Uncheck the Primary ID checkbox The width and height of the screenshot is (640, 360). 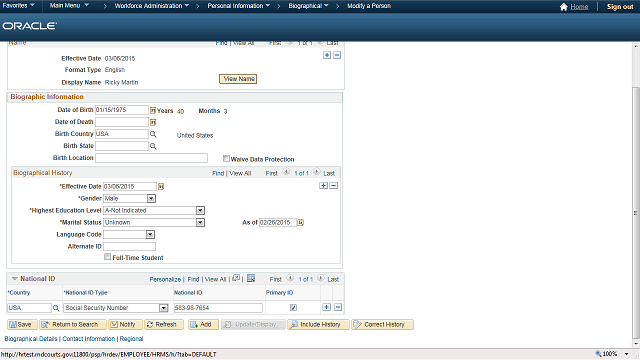click(293, 308)
